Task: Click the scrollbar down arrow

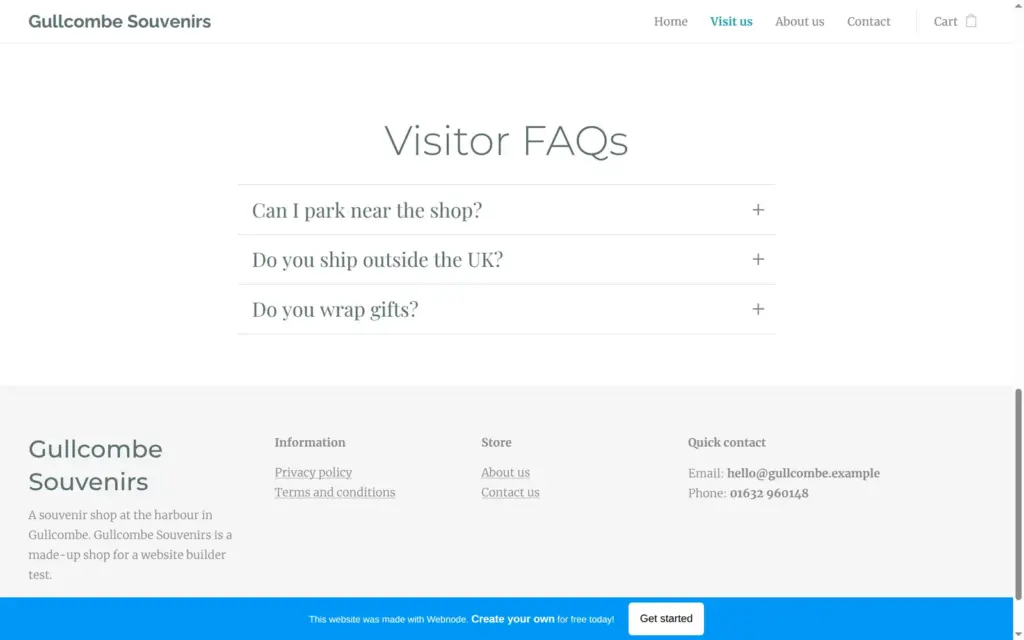Action: (1018, 635)
